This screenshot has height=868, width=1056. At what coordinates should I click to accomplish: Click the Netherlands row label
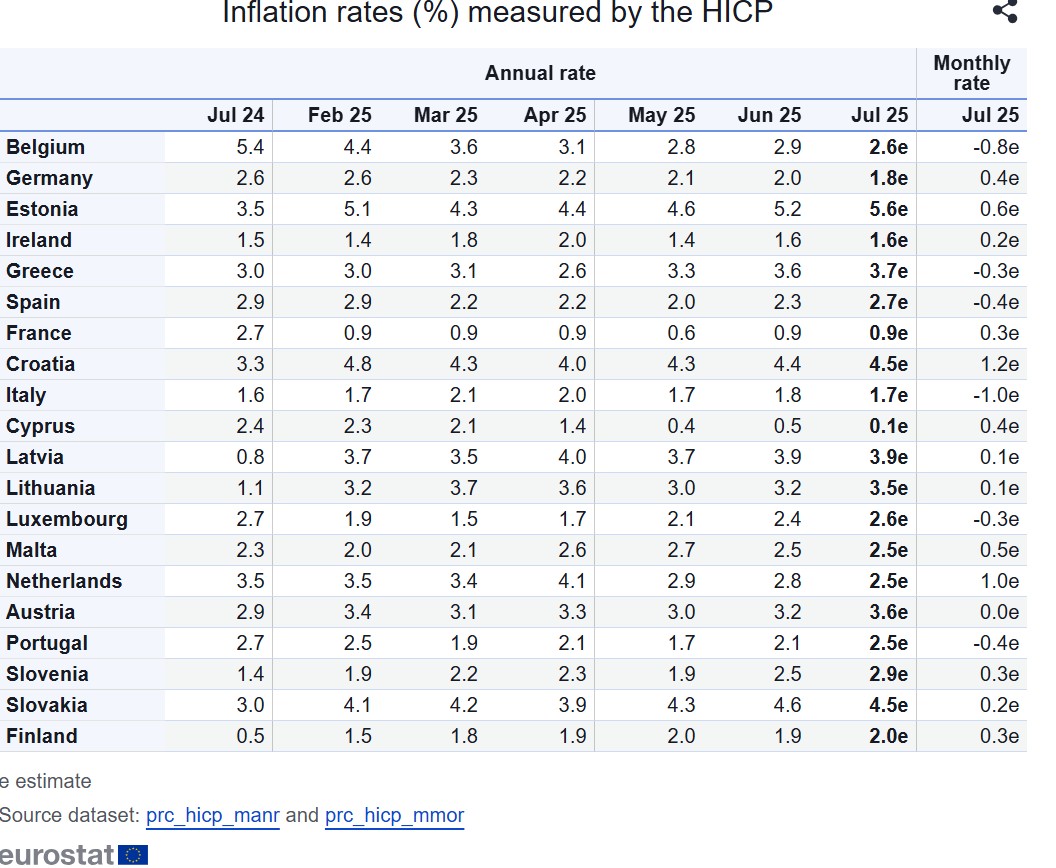coord(64,581)
